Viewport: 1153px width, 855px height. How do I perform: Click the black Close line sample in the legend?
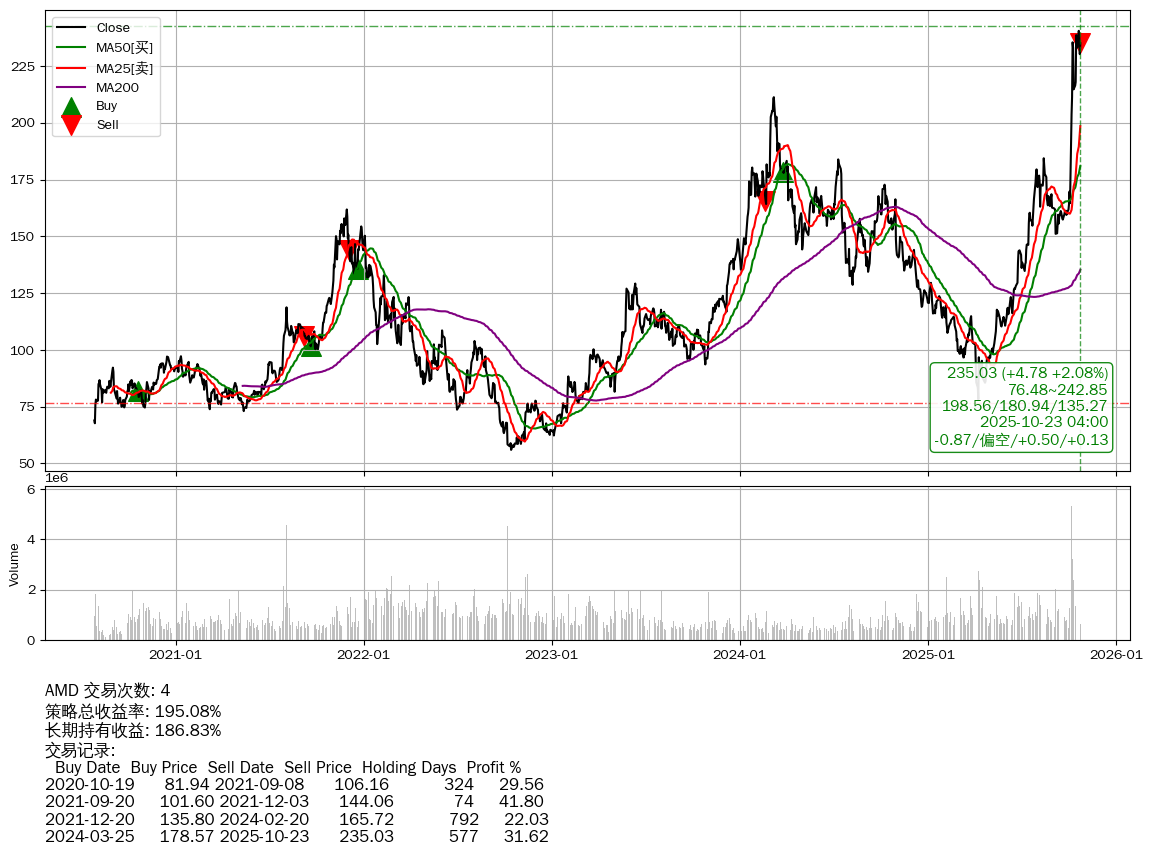point(71,28)
